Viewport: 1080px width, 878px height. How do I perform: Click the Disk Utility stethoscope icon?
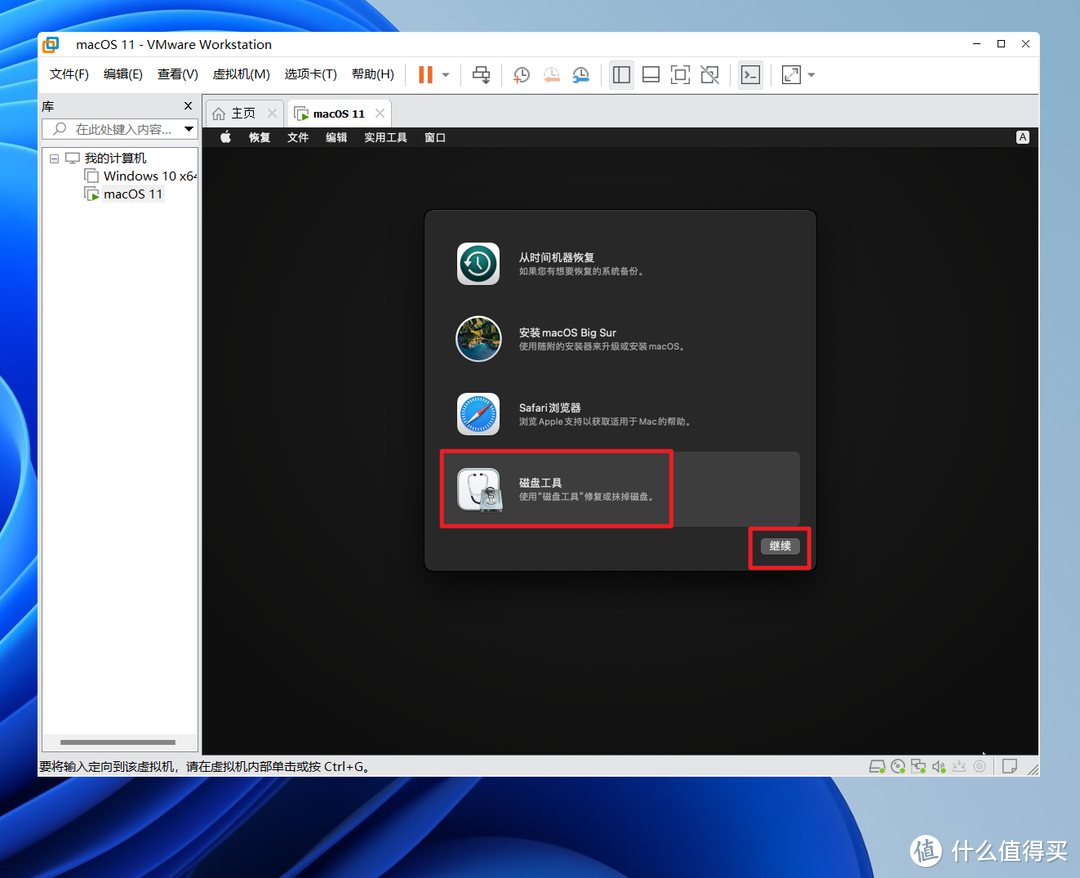point(479,490)
